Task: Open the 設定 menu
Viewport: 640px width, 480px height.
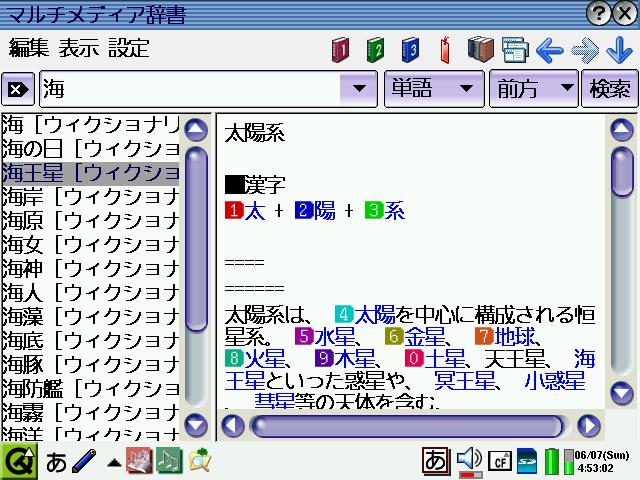Action: coord(129,48)
